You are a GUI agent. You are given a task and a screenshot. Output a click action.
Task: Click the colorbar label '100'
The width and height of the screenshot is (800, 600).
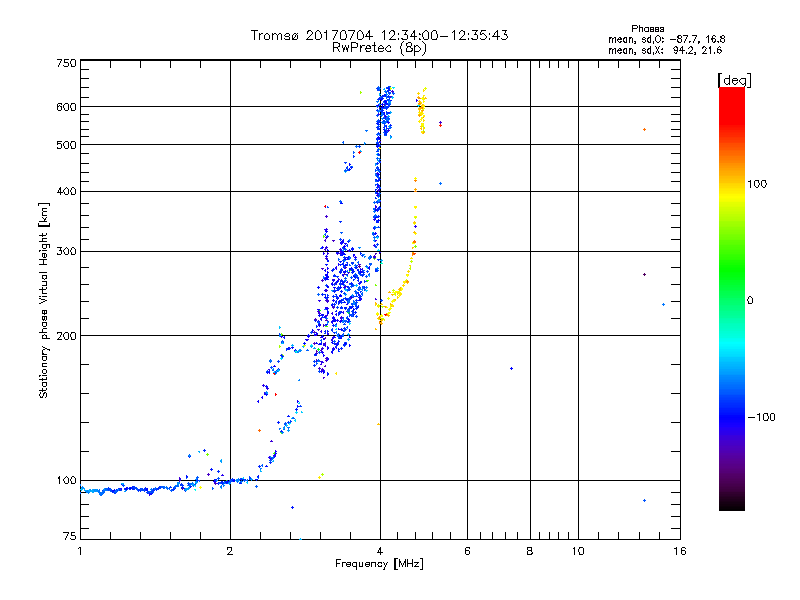tap(757, 184)
